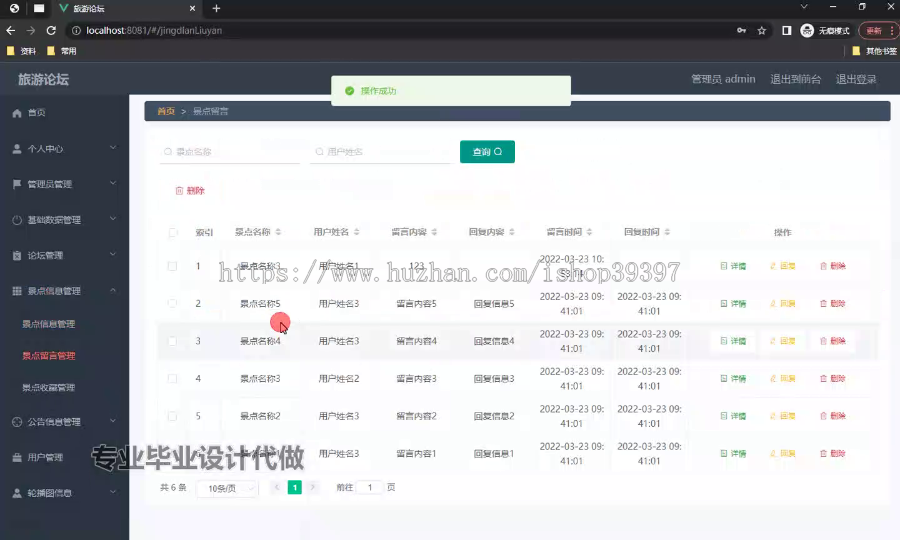The image size is (900, 540).
Task: Expand the 公告信息管理 sidebar menu
Action: coord(64,422)
